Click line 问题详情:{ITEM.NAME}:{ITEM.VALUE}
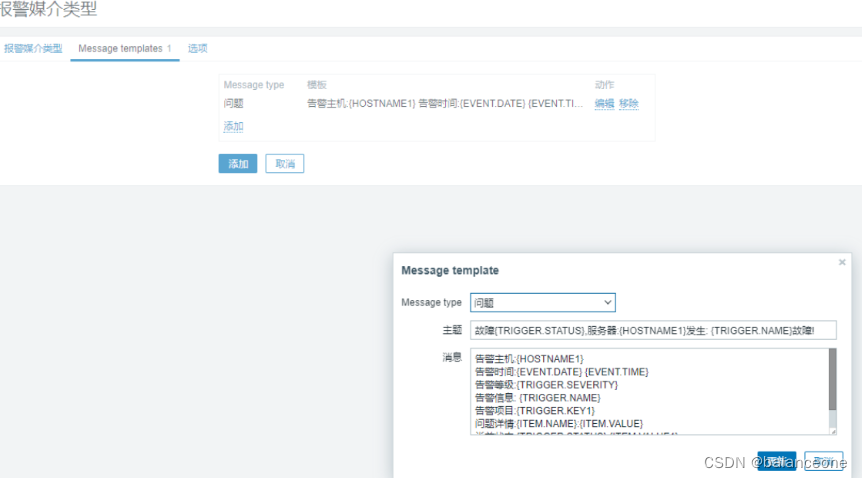This screenshot has width=862, height=478. (x=559, y=424)
